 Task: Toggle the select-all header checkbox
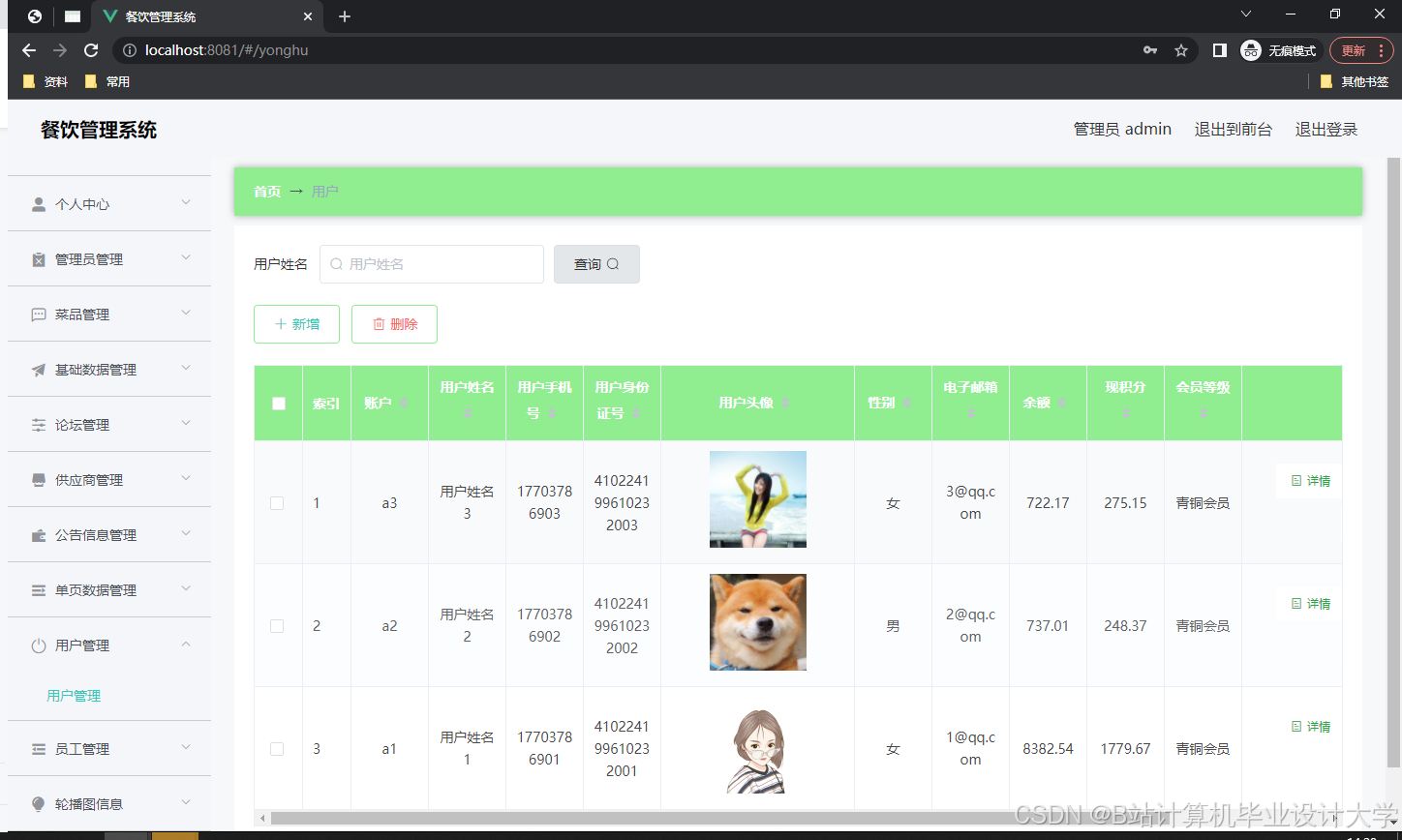click(x=279, y=404)
